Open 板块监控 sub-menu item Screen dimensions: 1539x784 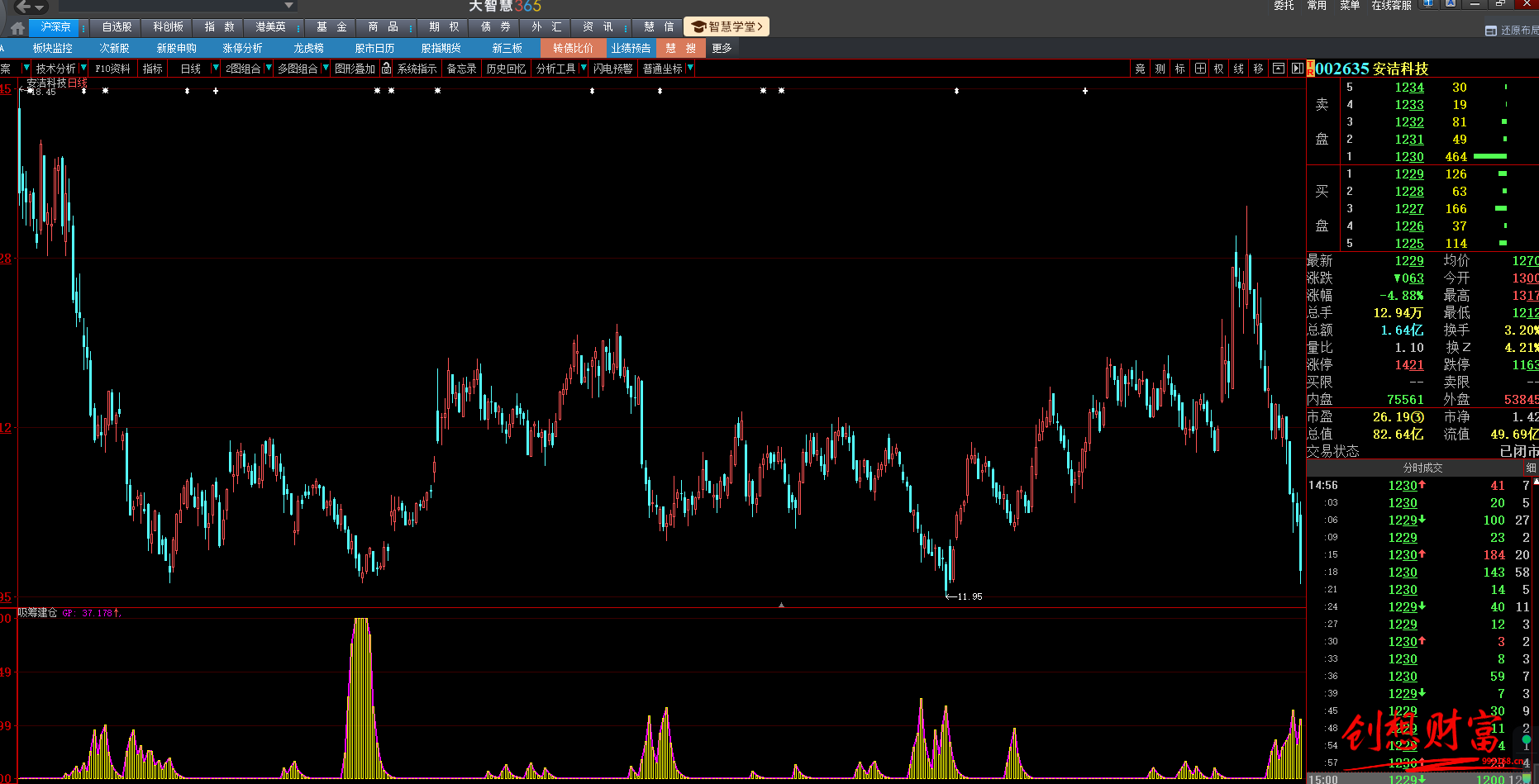coord(53,48)
